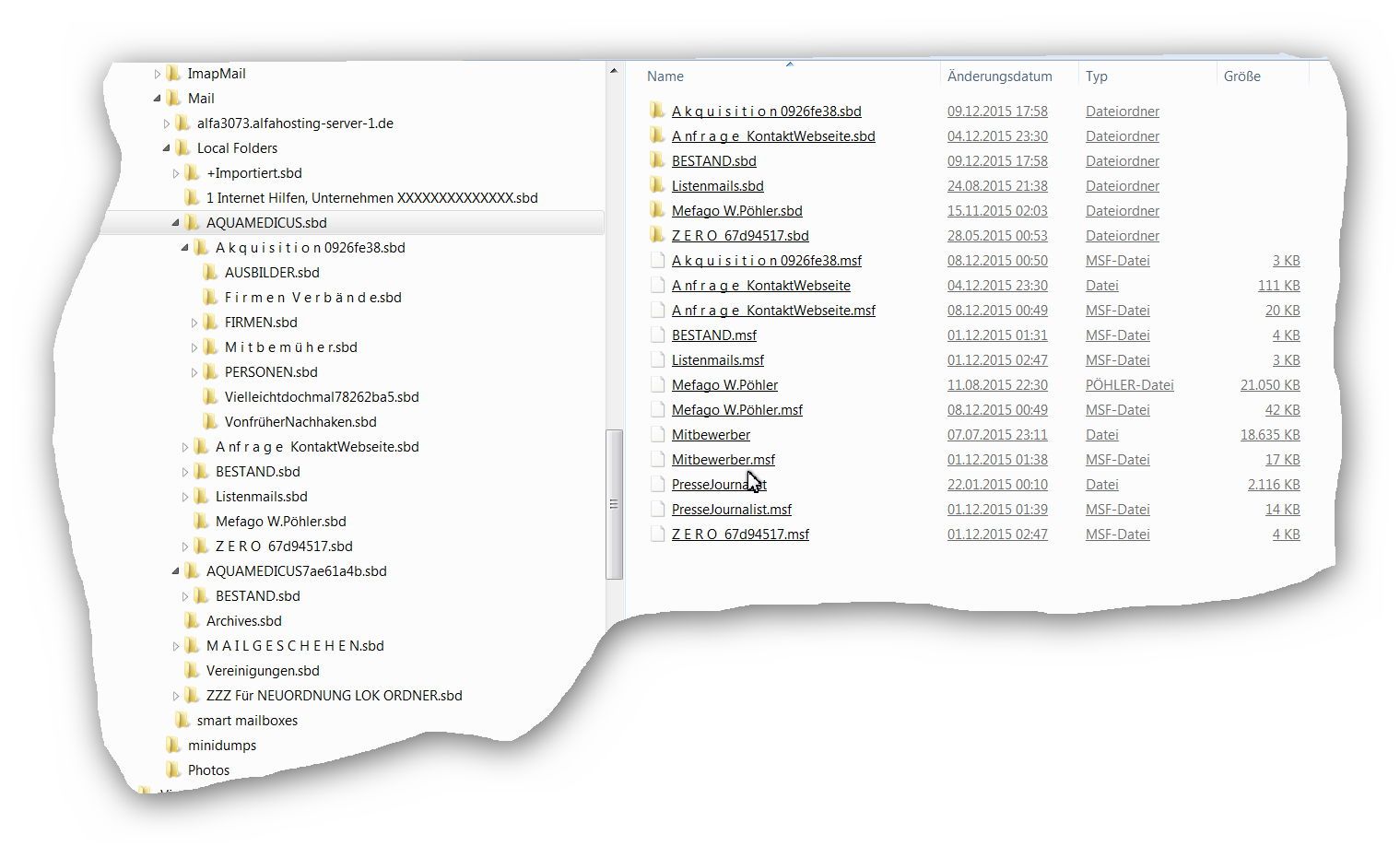Click the 2.116 KB size value
1400x846 pixels.
coord(1274,484)
